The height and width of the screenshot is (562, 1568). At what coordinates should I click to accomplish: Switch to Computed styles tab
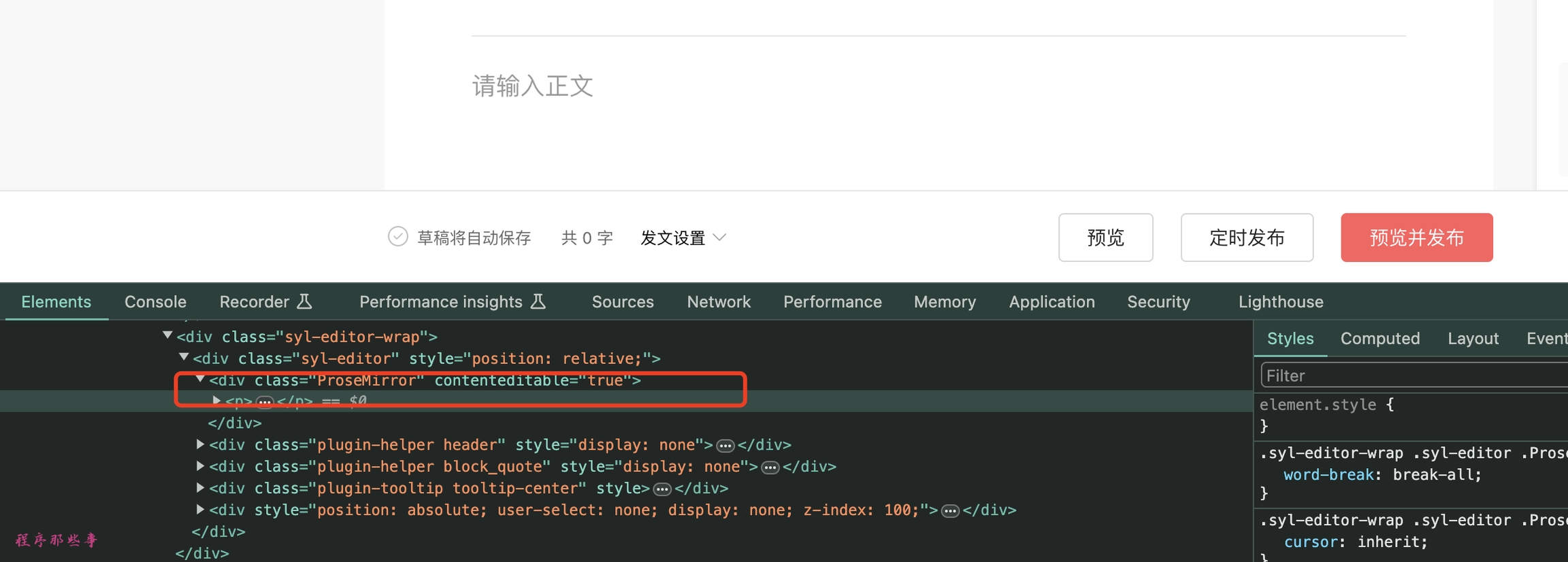(x=1379, y=338)
